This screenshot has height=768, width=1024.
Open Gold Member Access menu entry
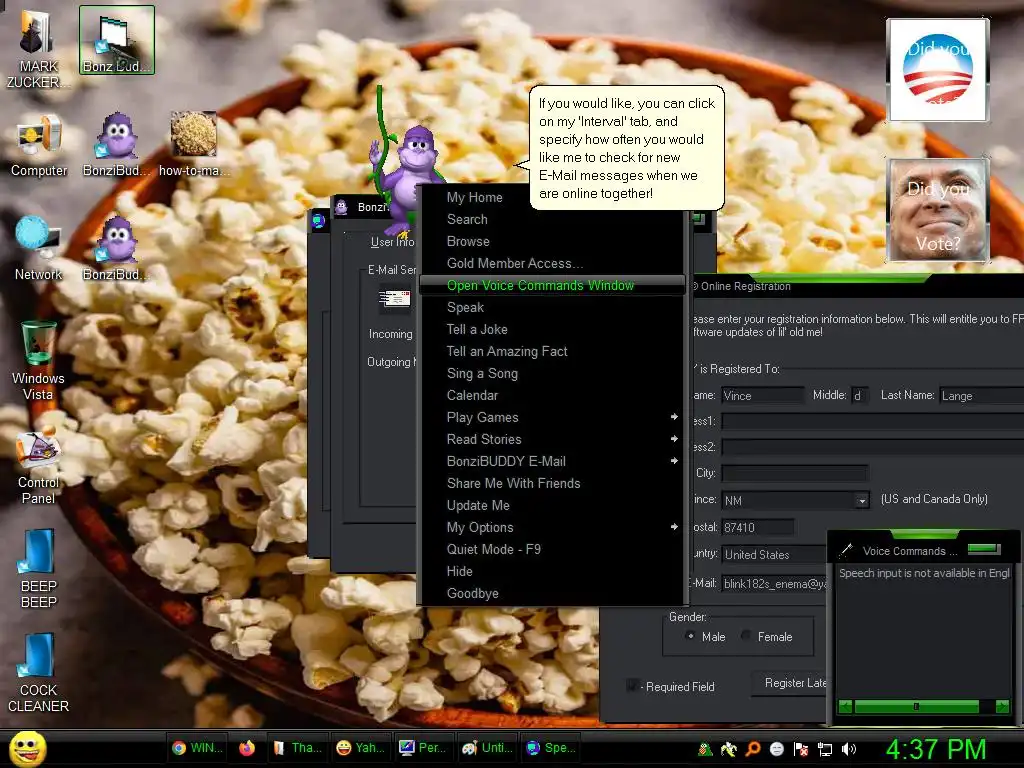coord(551,263)
